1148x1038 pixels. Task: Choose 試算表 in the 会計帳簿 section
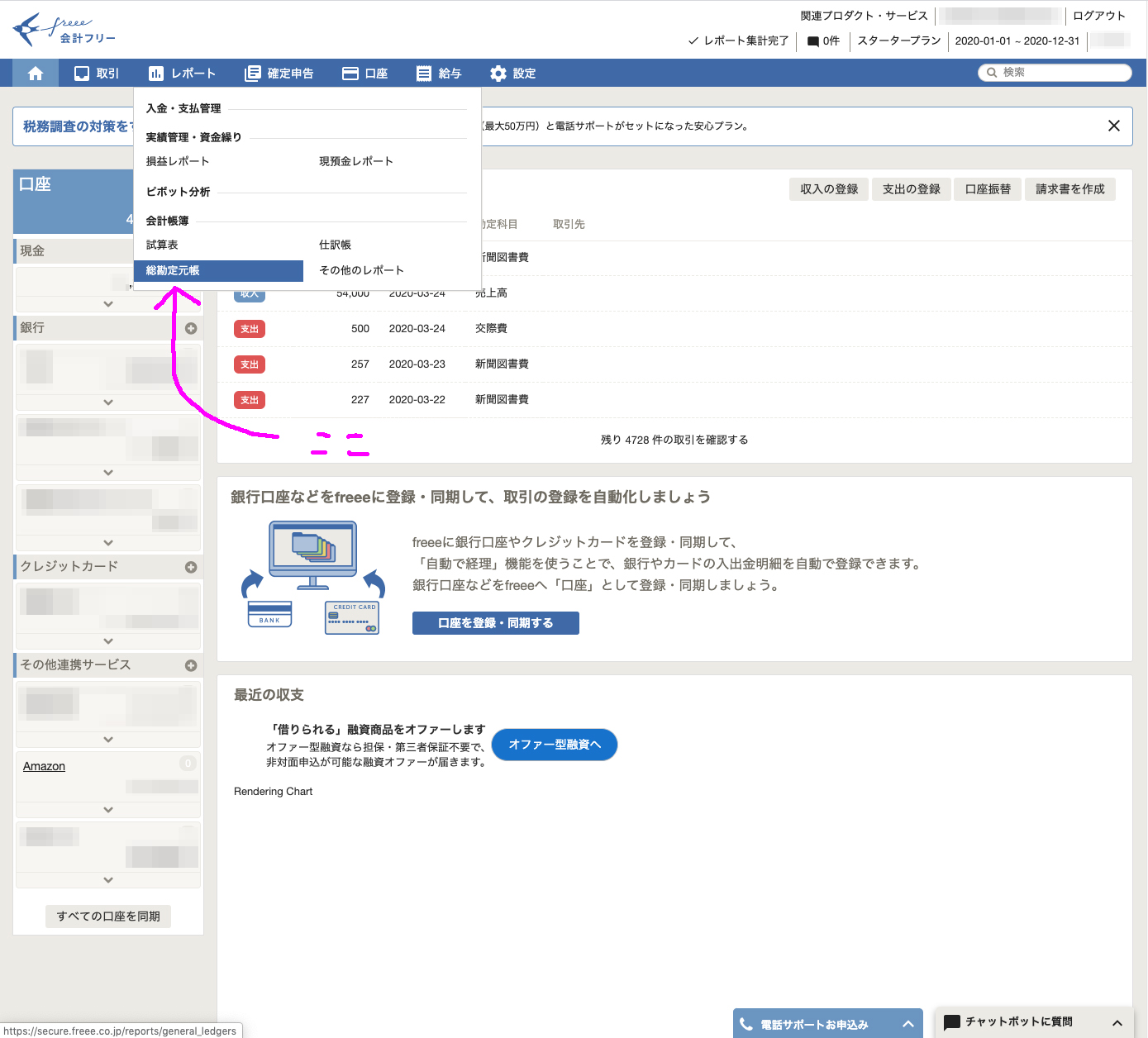point(162,245)
